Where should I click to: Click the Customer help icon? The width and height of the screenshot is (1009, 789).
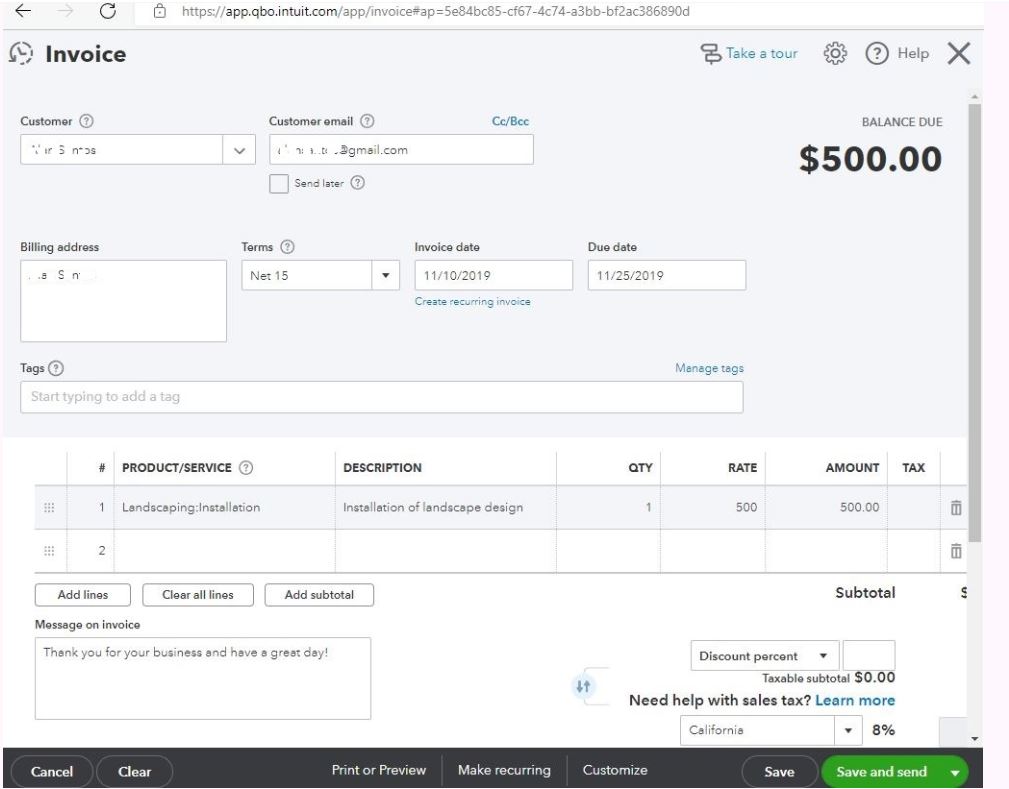pyautogui.click(x=86, y=121)
